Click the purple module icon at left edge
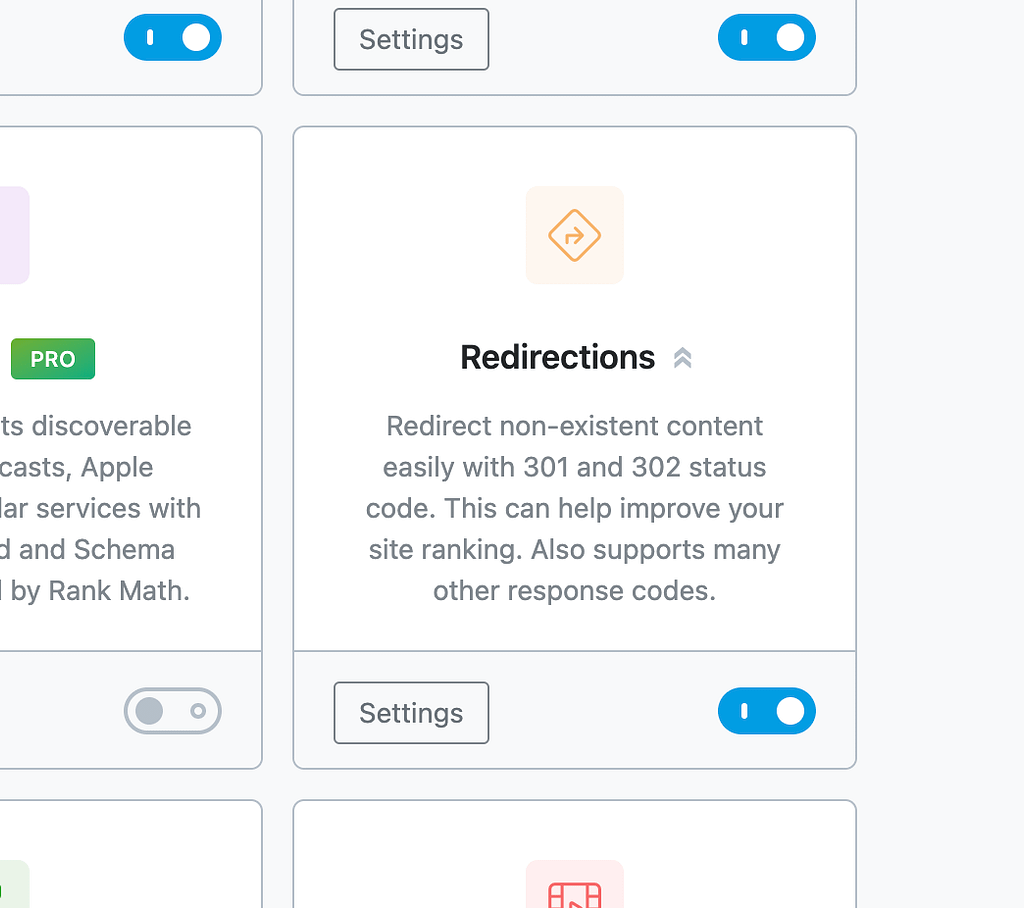 pos(14,235)
